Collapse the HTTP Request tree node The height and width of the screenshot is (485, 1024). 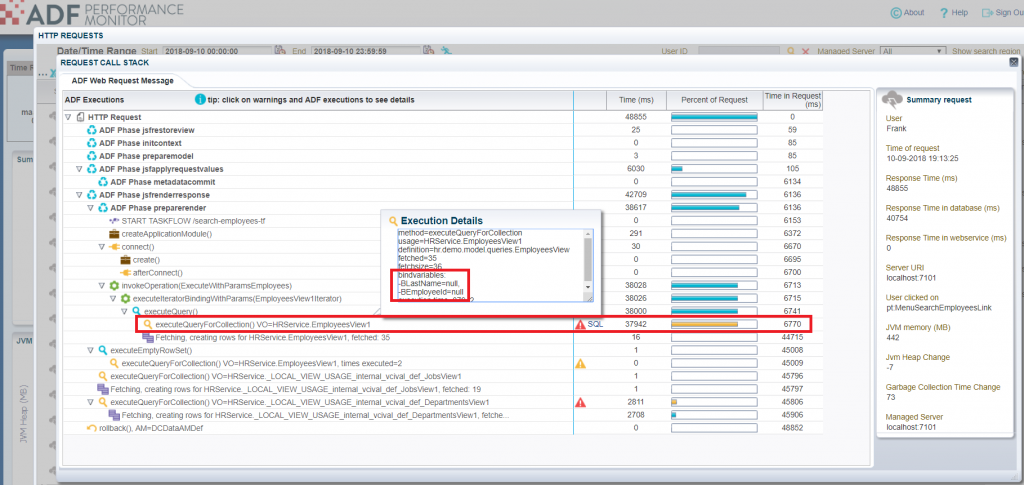click(x=68, y=117)
